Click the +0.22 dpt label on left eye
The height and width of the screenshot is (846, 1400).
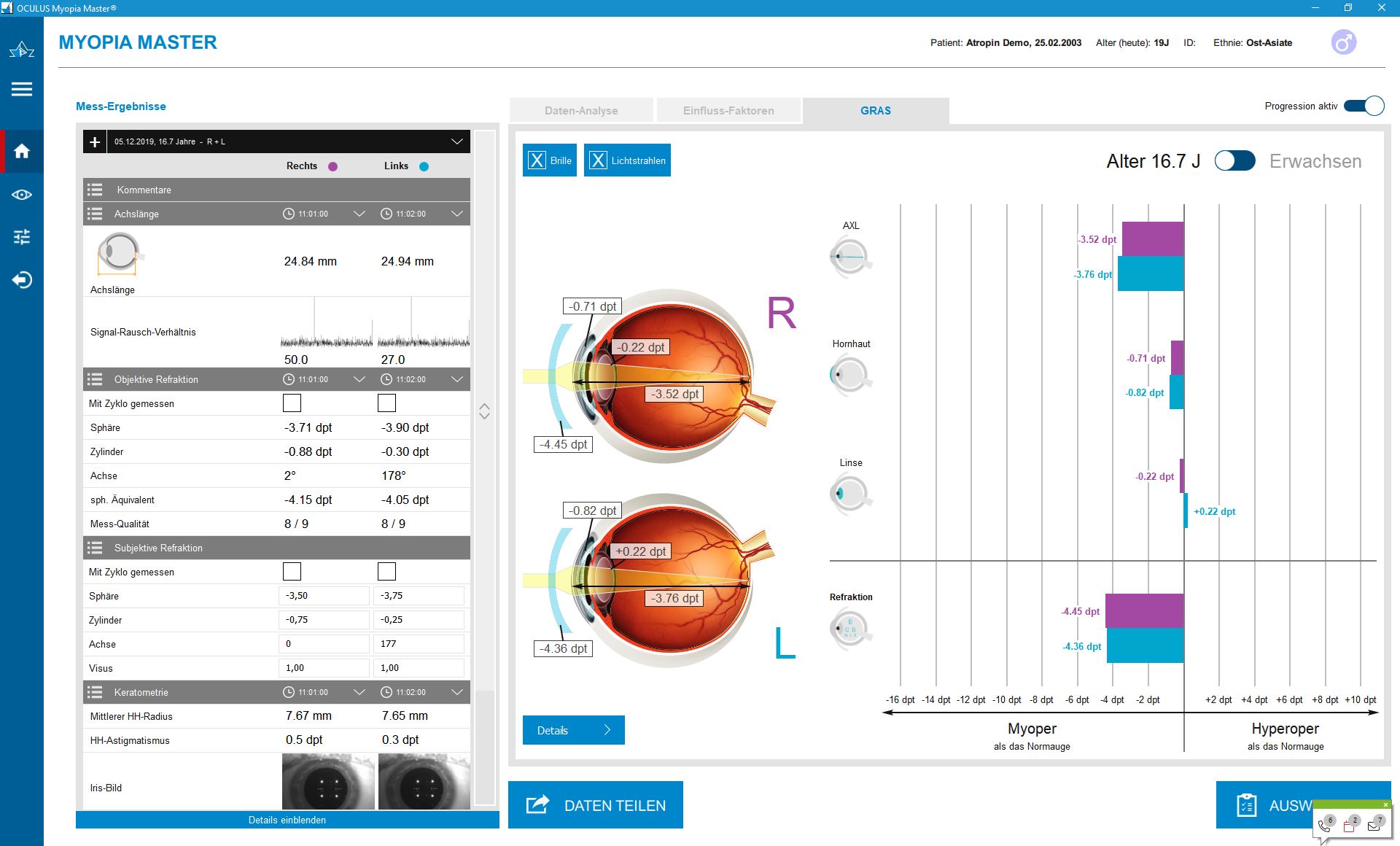pos(640,551)
